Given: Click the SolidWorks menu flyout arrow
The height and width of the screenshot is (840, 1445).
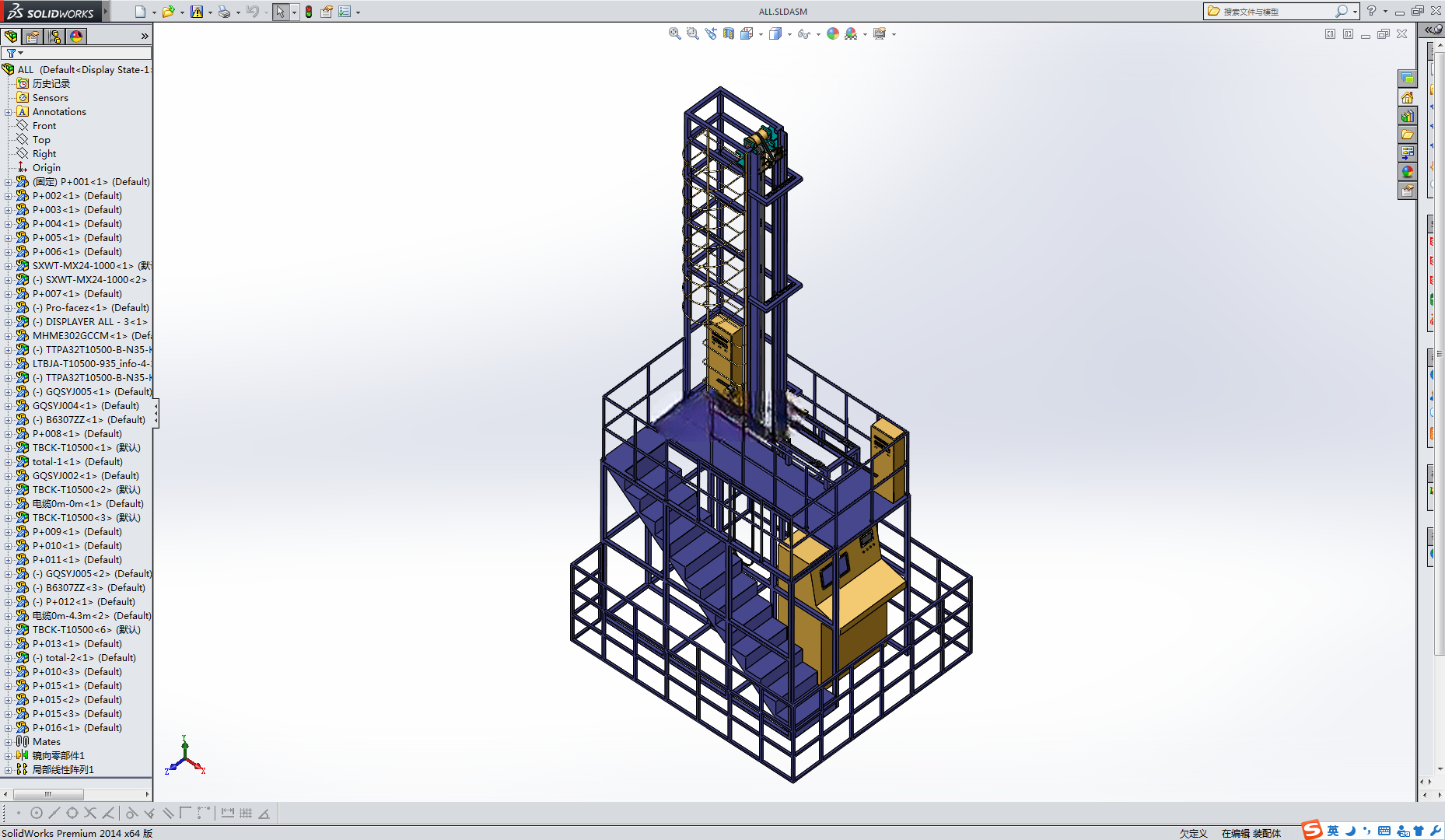Looking at the screenshot, I should (106, 11).
